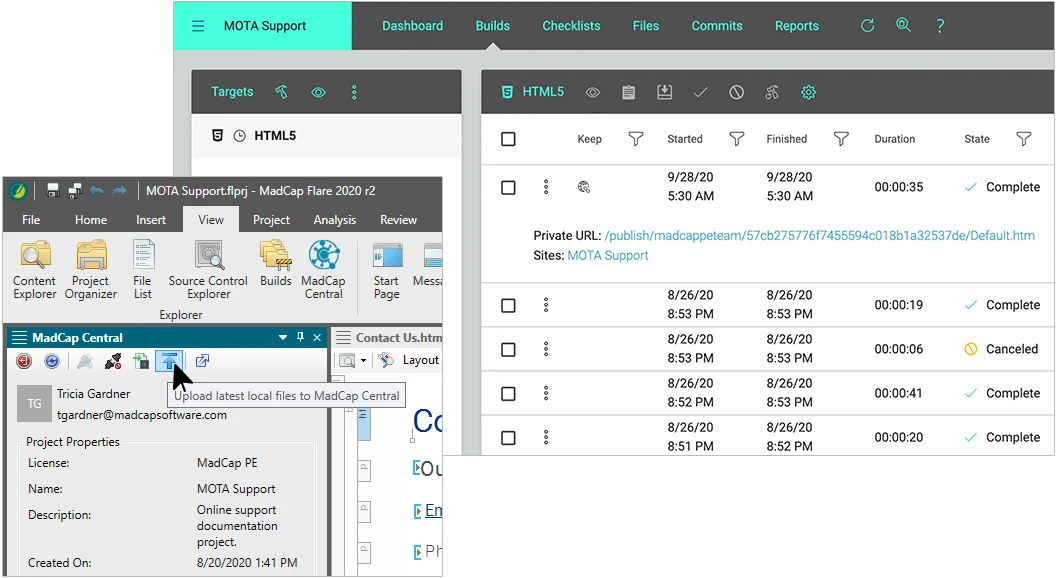This screenshot has height=578, width=1060.
Task: Switch to the Checklists tab
Action: coord(571,26)
